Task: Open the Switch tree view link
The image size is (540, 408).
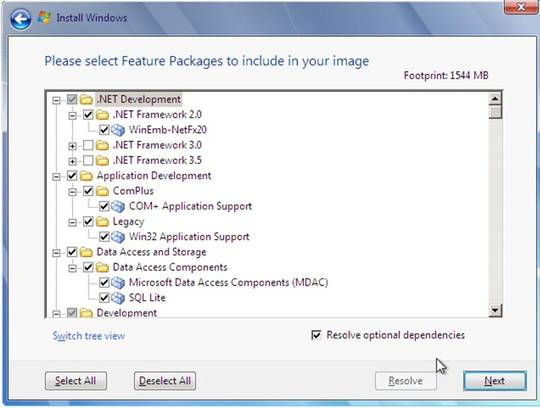Action: coord(89,336)
